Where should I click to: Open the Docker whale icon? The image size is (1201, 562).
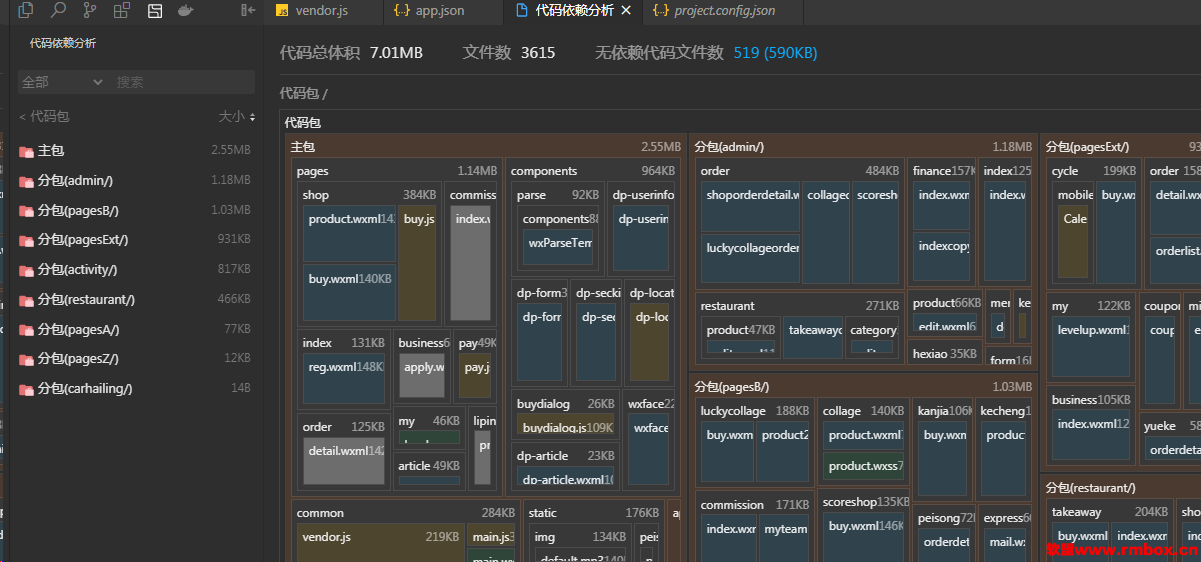pos(186,10)
